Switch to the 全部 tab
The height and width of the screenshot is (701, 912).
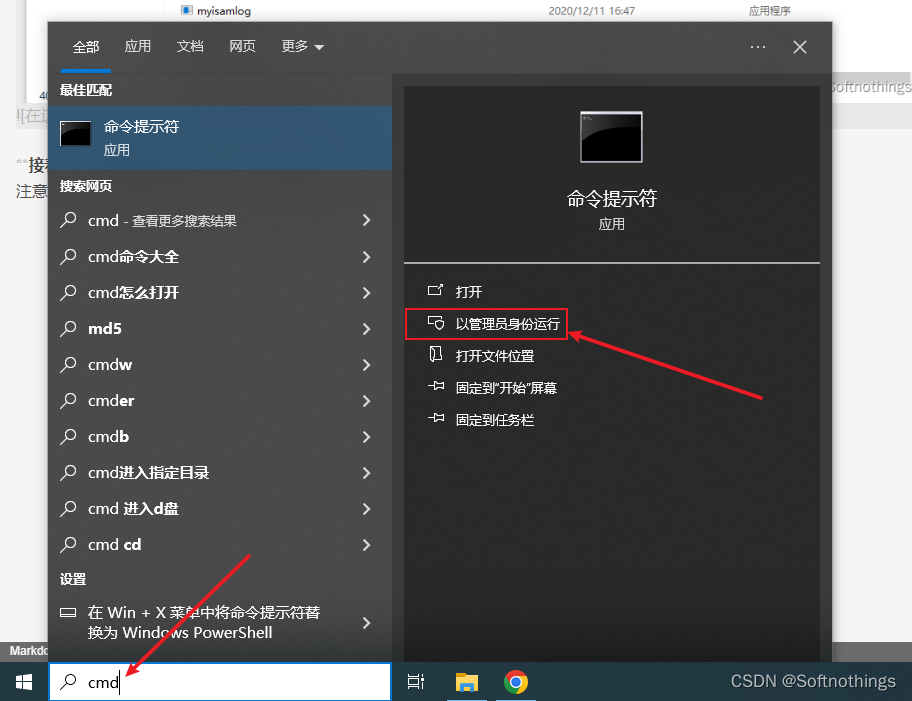pyautogui.click(x=86, y=47)
